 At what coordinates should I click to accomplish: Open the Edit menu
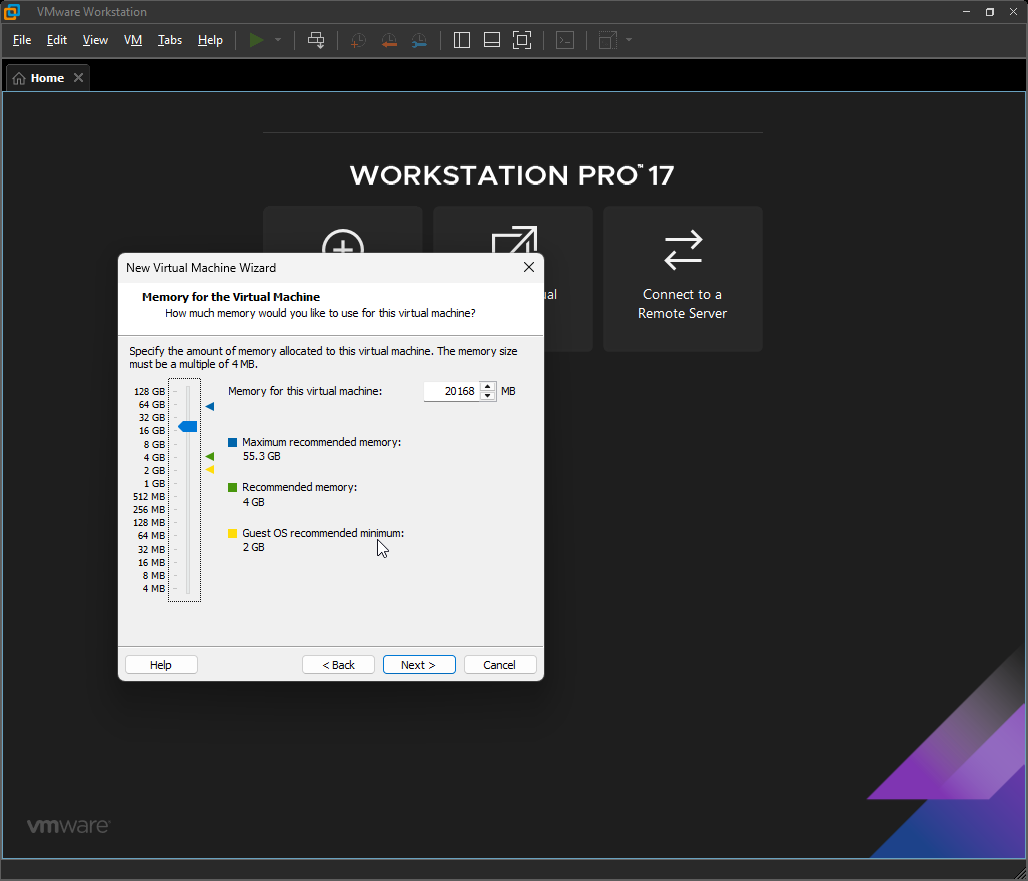[57, 40]
